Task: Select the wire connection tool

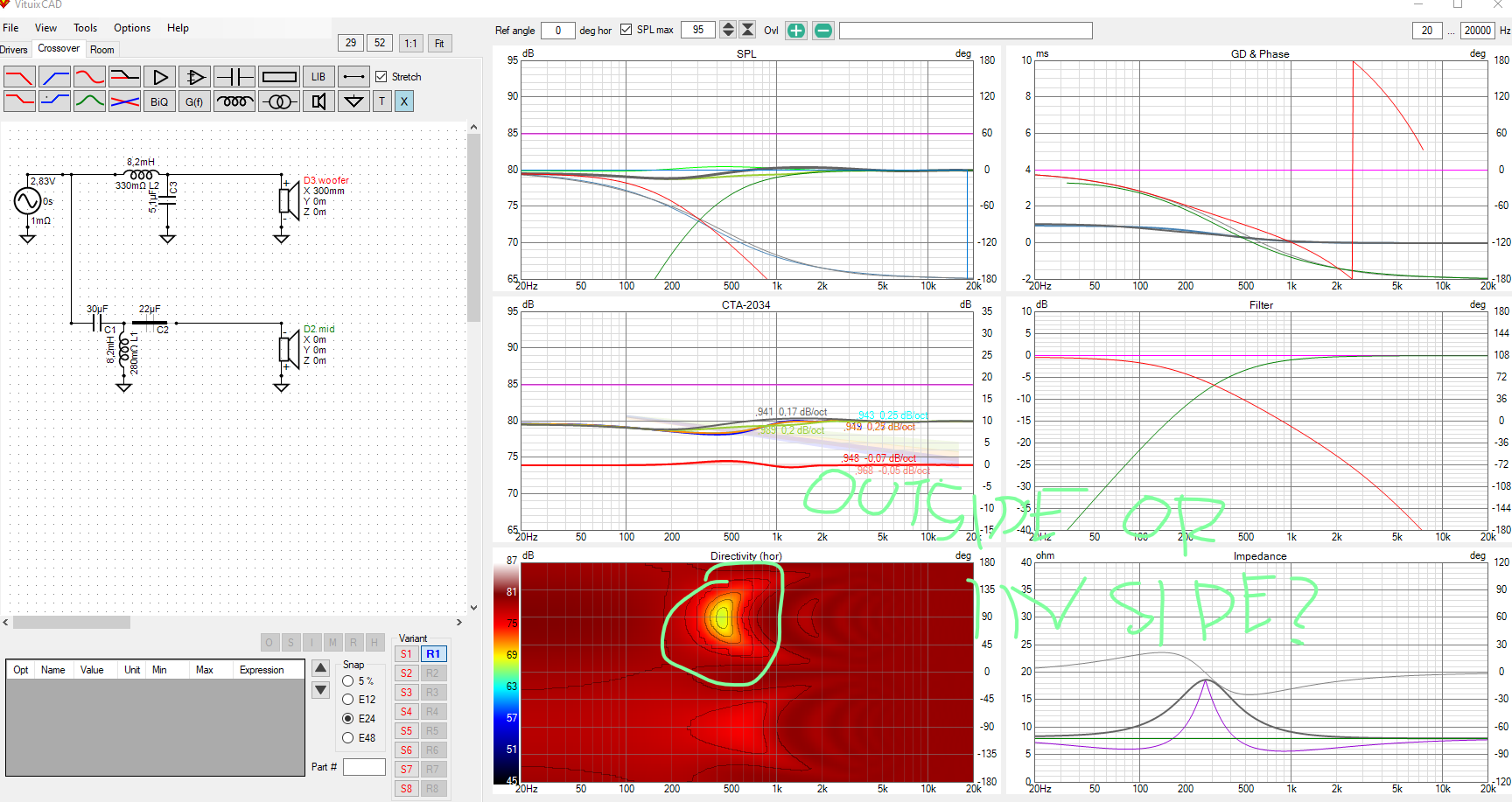Action: [353, 77]
